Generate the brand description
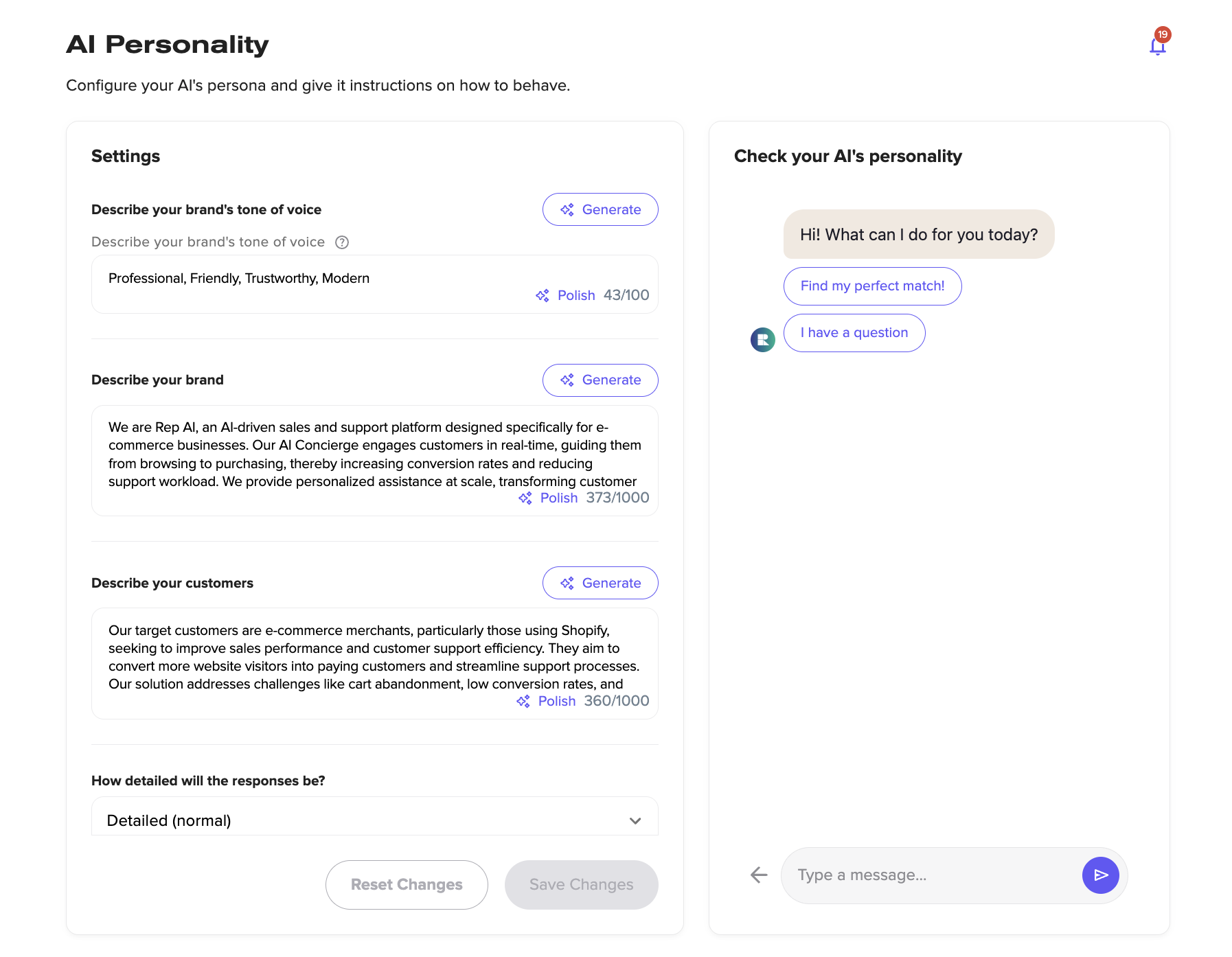 click(600, 380)
